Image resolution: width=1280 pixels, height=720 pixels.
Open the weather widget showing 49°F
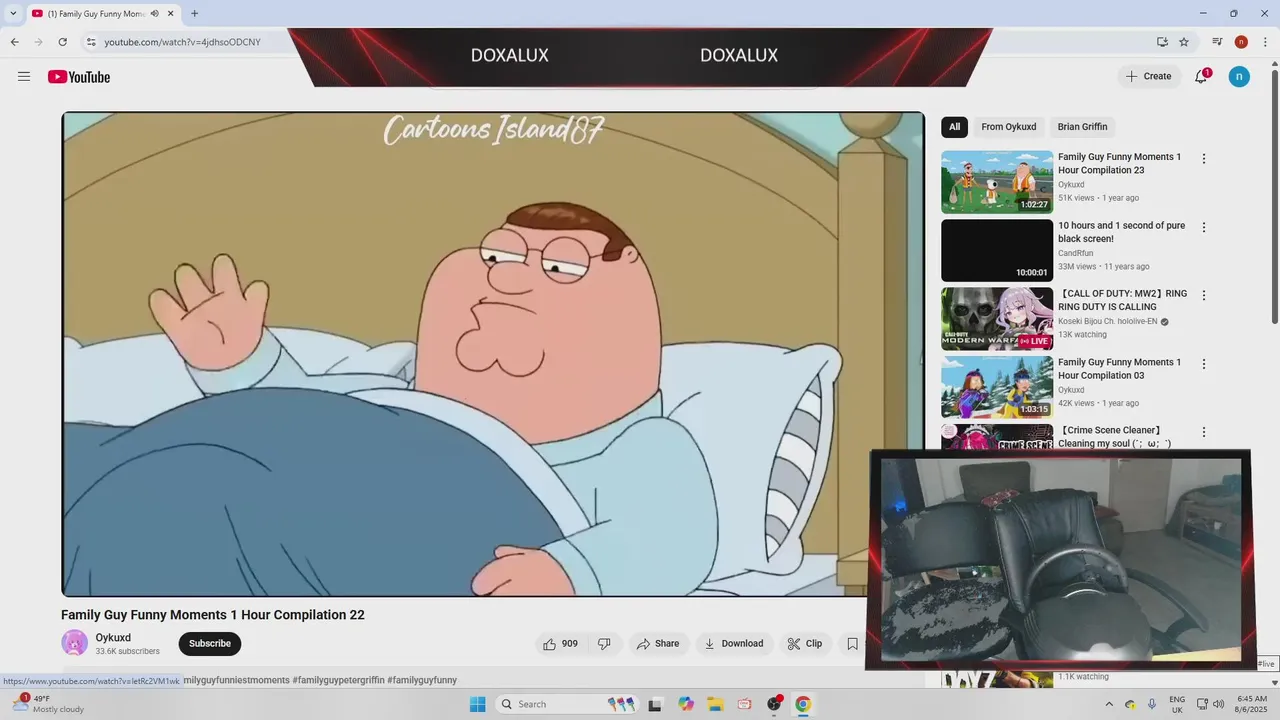[48, 704]
